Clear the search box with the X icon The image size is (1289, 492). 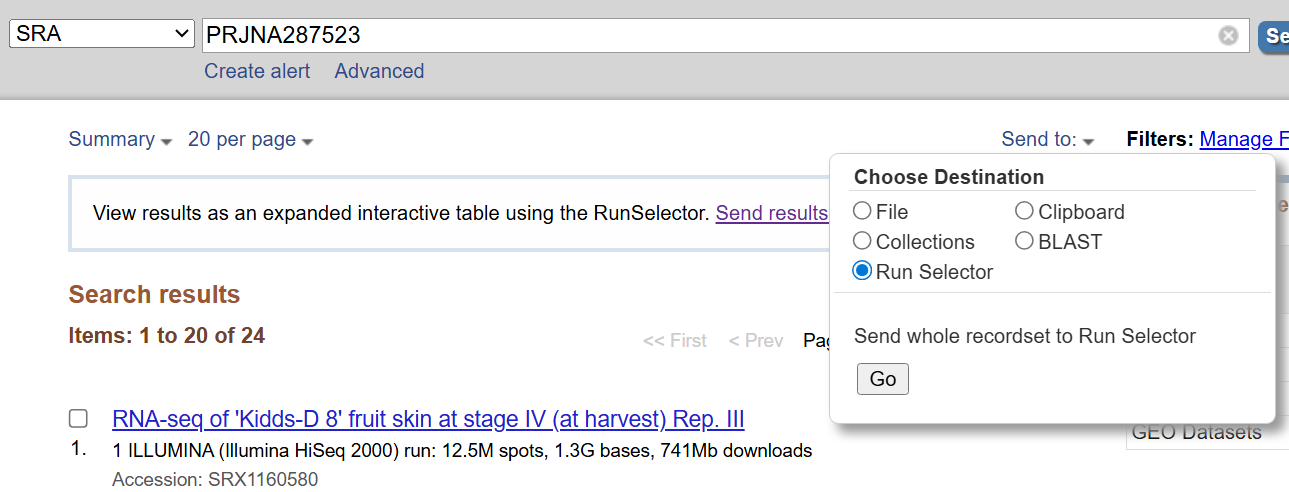(x=1228, y=35)
